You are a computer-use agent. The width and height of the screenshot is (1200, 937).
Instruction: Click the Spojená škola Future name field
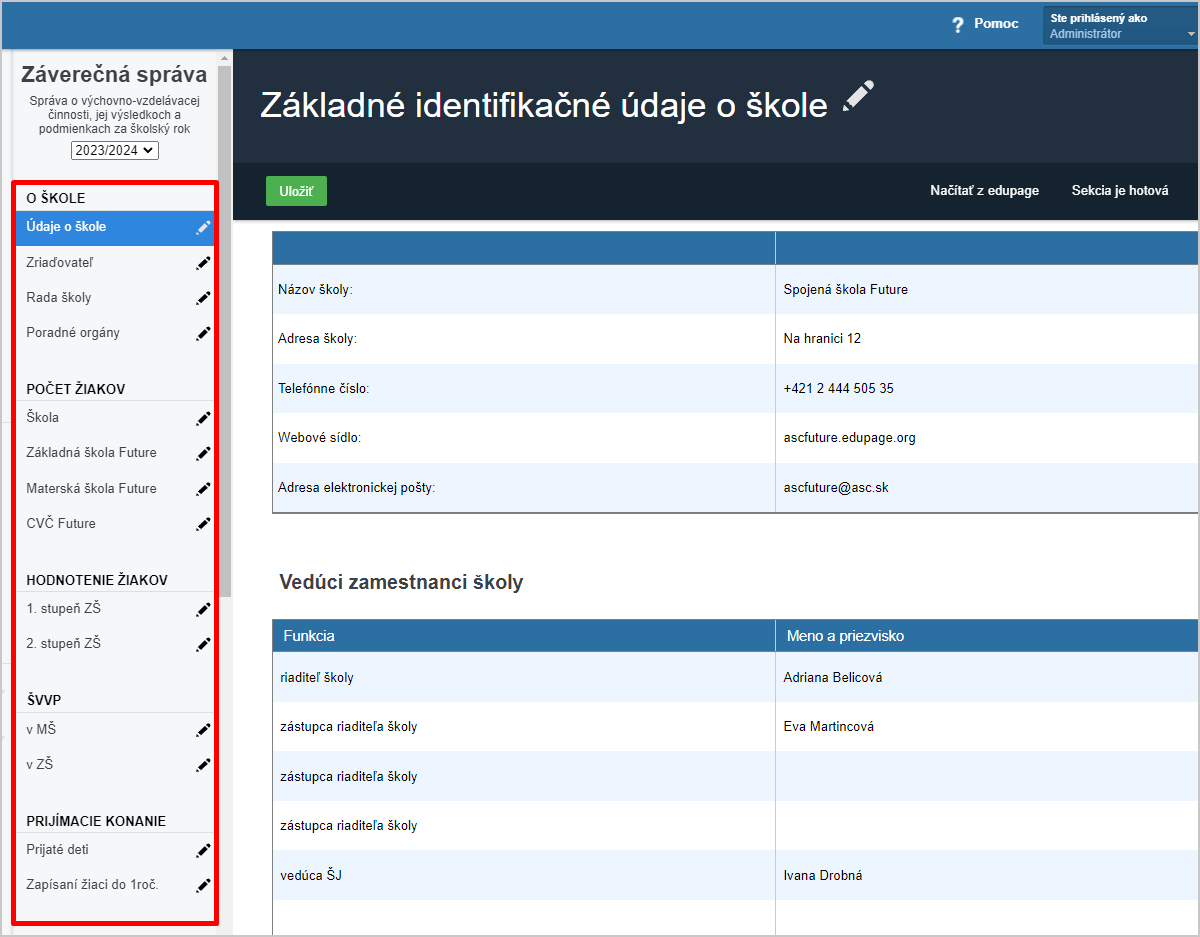987,290
